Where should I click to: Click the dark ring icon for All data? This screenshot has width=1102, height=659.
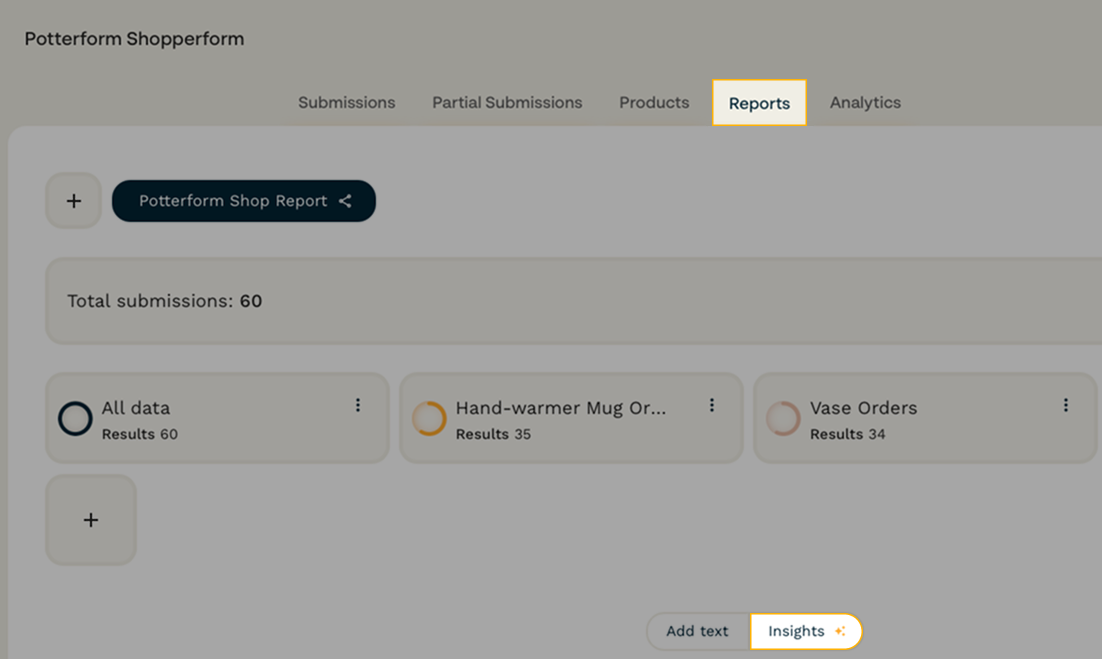(75, 419)
